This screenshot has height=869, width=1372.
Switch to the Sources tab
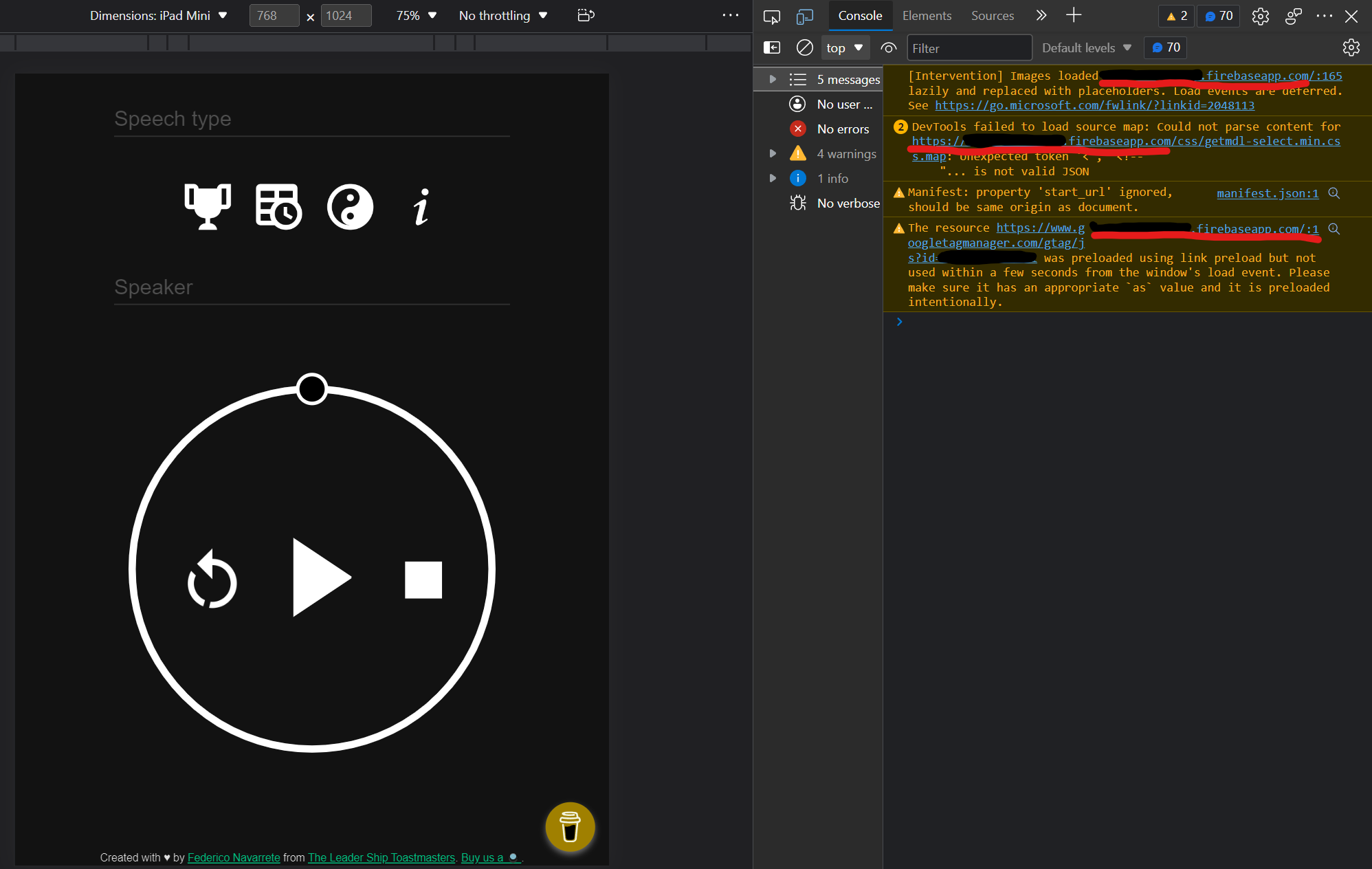993,15
